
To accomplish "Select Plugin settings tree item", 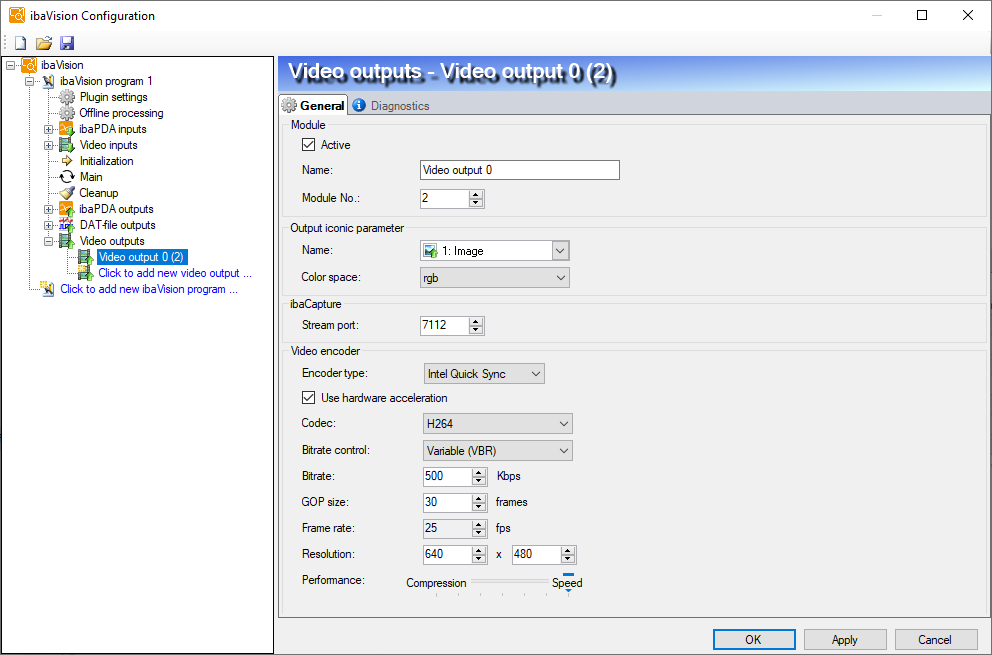I will [x=113, y=97].
